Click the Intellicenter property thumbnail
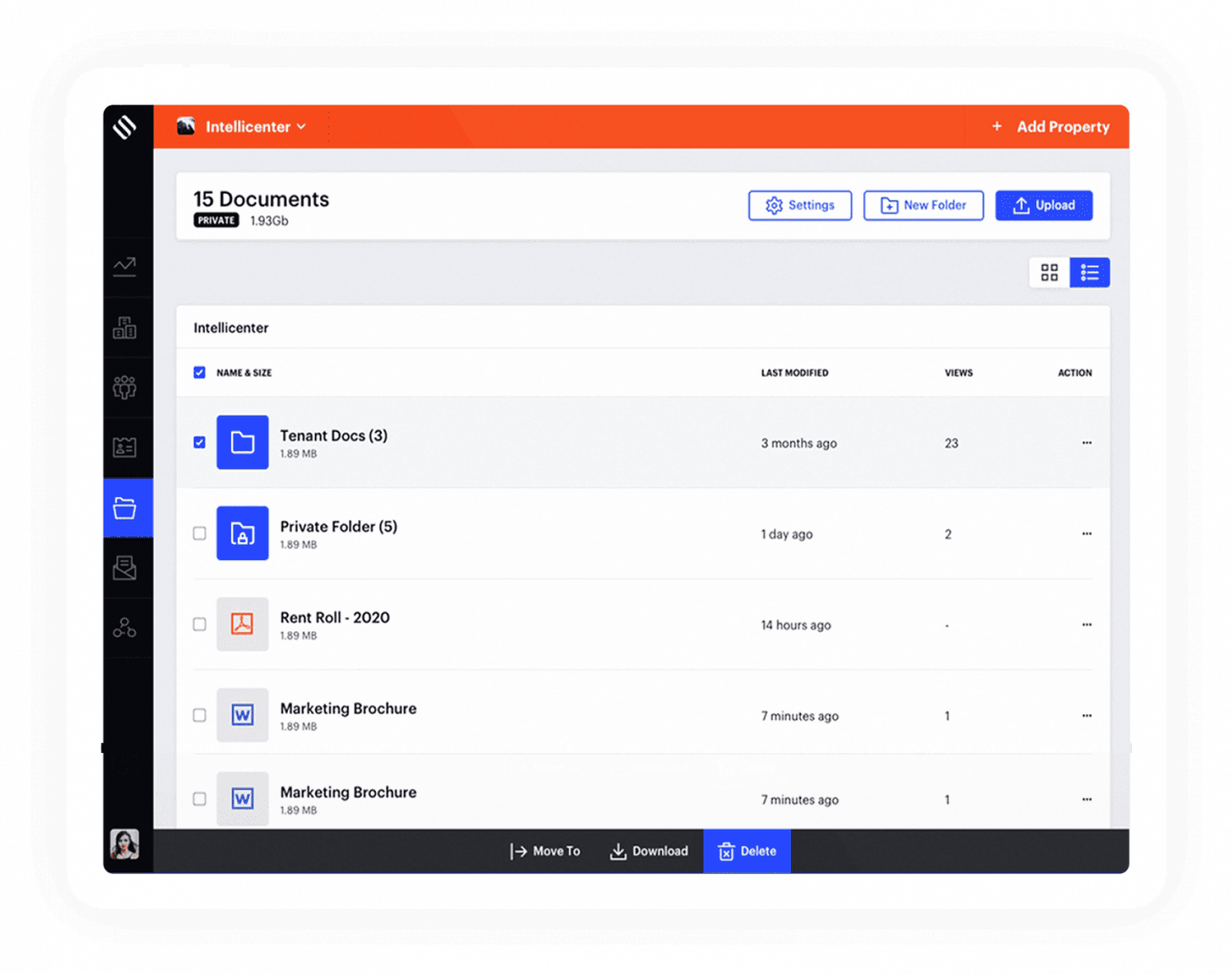Screen dimensions: 1232x974 (187, 126)
